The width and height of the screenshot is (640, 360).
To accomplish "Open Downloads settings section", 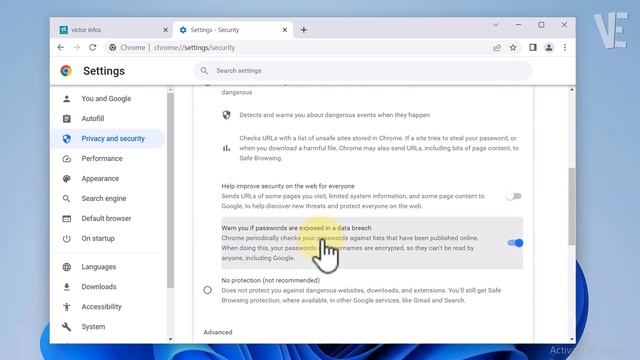I will pyautogui.click(x=108, y=287).
